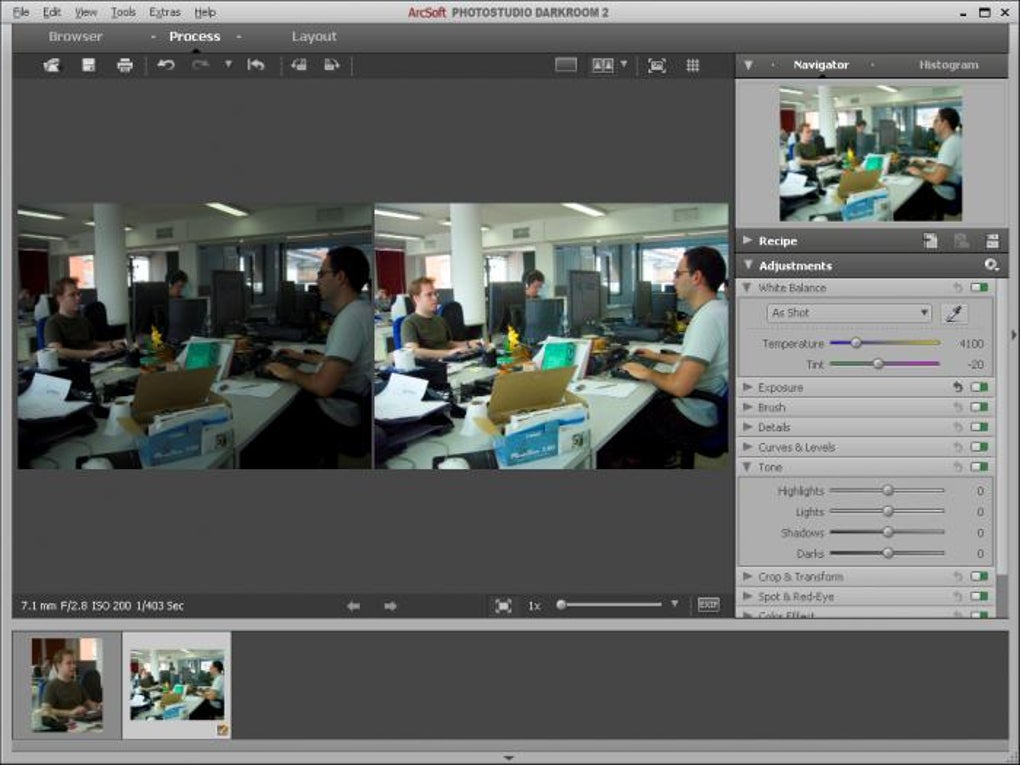The image size is (1020, 765).
Task: Toggle Brush adjustment switch
Action: pyautogui.click(x=979, y=407)
